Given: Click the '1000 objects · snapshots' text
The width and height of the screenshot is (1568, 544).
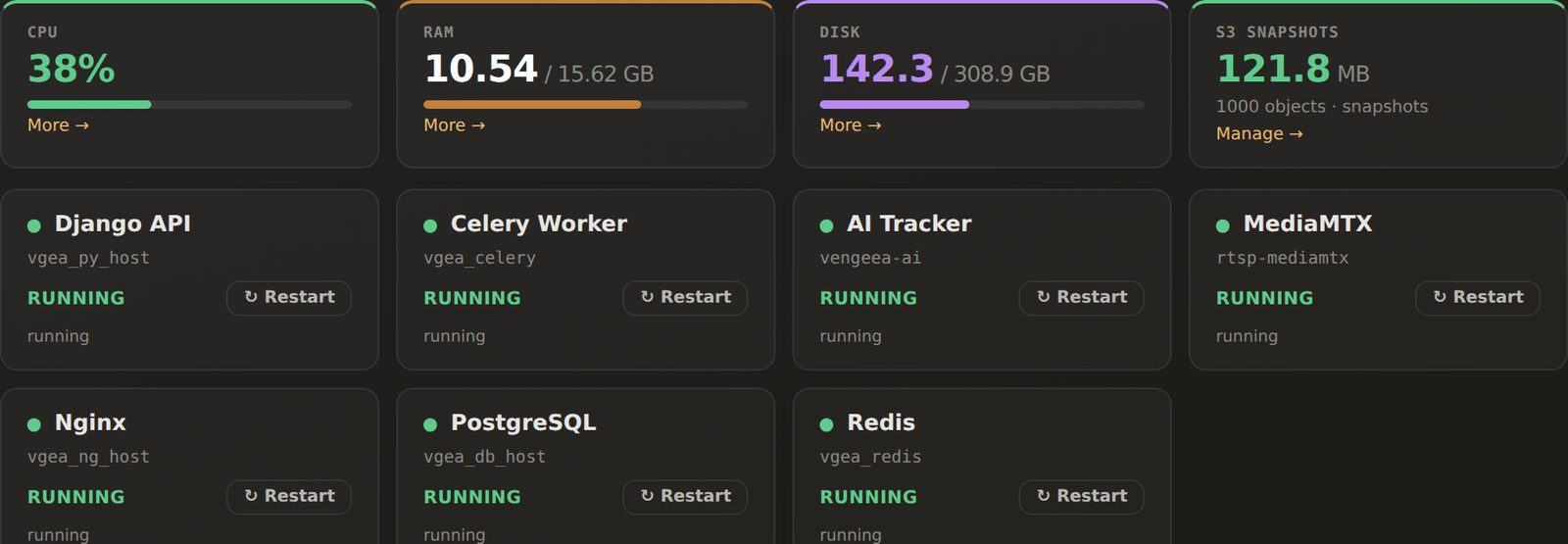Looking at the screenshot, I should [x=1322, y=106].
